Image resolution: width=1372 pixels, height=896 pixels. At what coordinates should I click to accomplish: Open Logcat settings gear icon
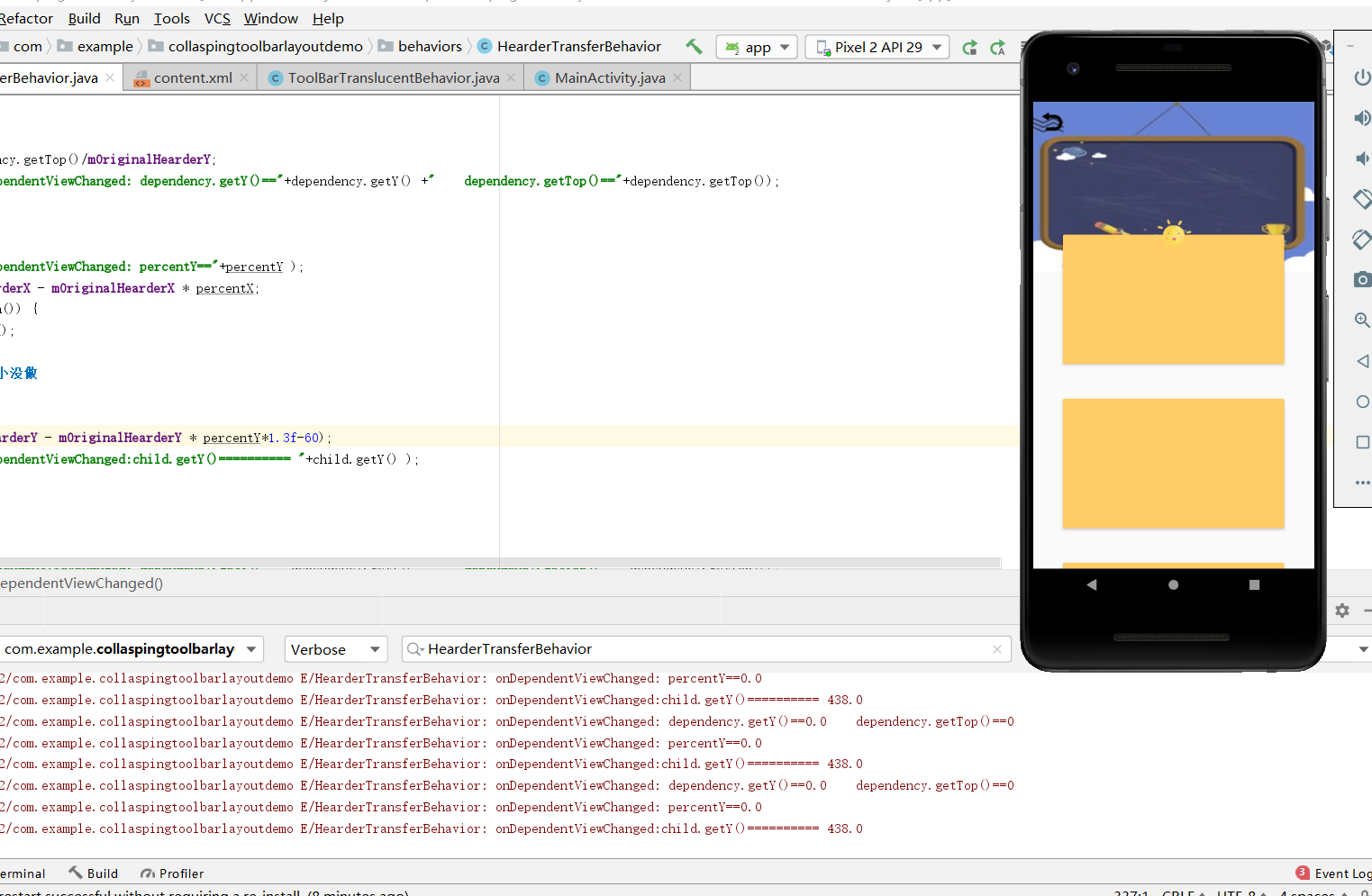click(1342, 611)
